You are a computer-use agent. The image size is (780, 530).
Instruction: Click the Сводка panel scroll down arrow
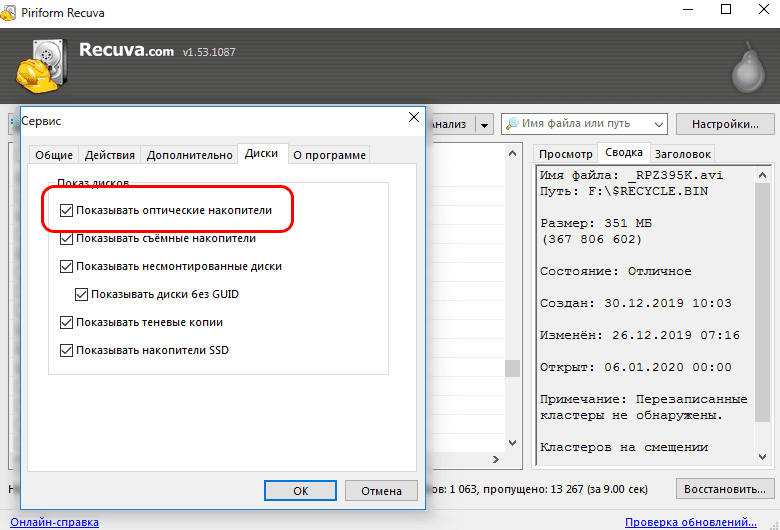tap(762, 456)
